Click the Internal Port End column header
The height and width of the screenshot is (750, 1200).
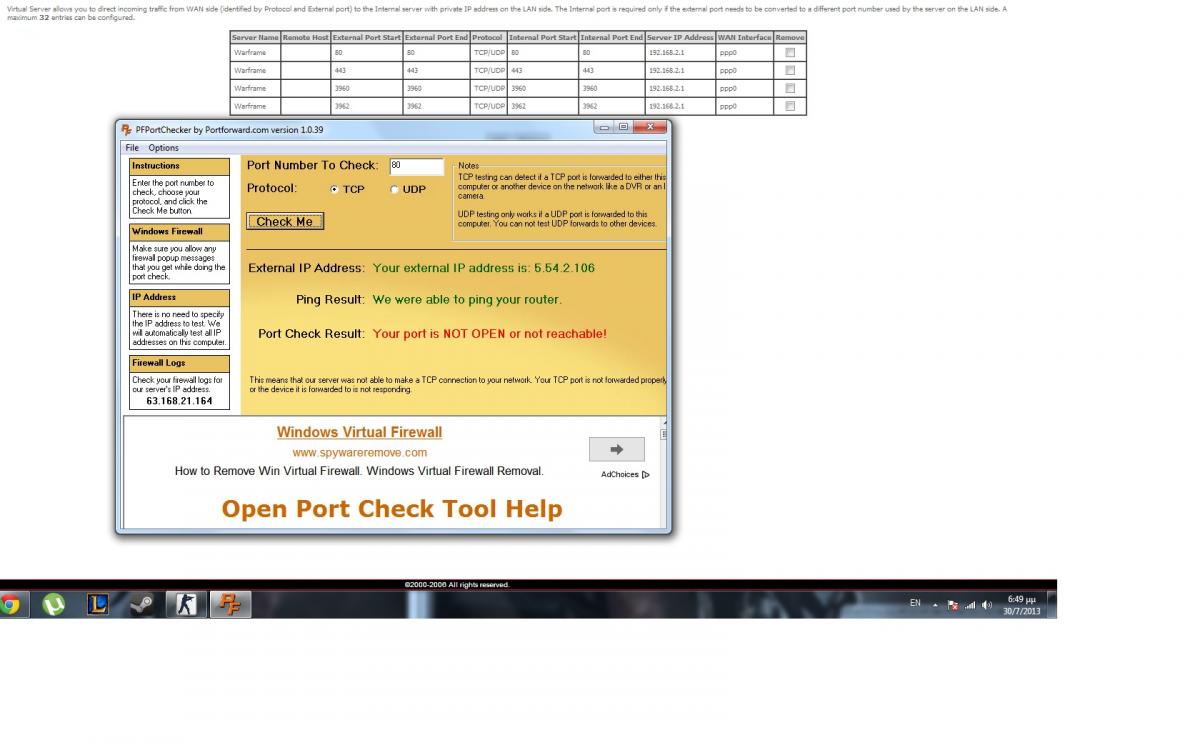[x=612, y=37]
